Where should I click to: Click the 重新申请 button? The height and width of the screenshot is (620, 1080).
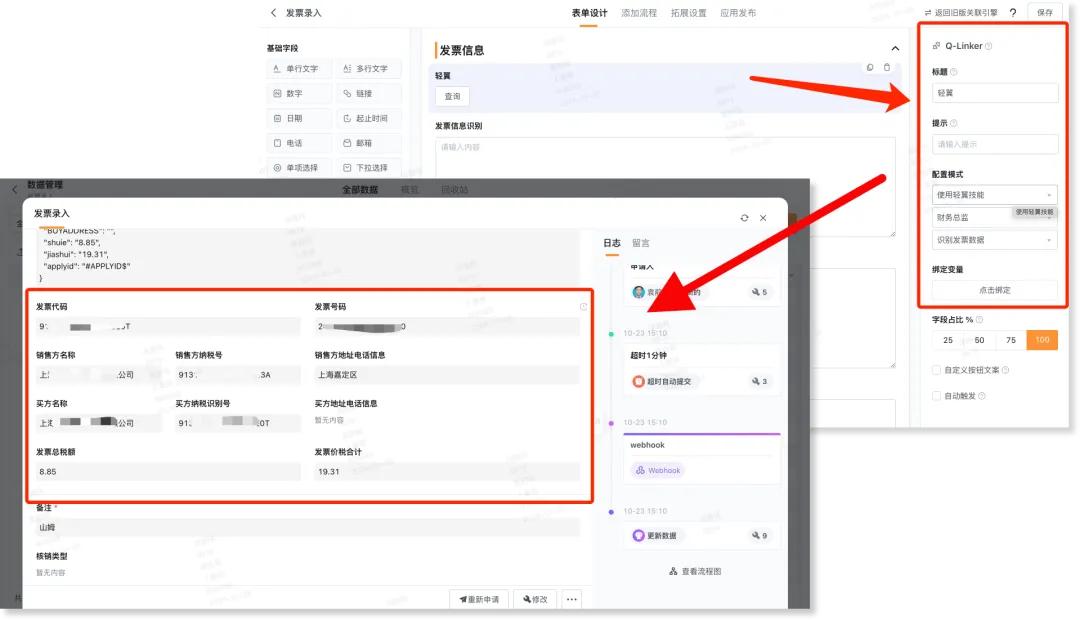click(479, 599)
